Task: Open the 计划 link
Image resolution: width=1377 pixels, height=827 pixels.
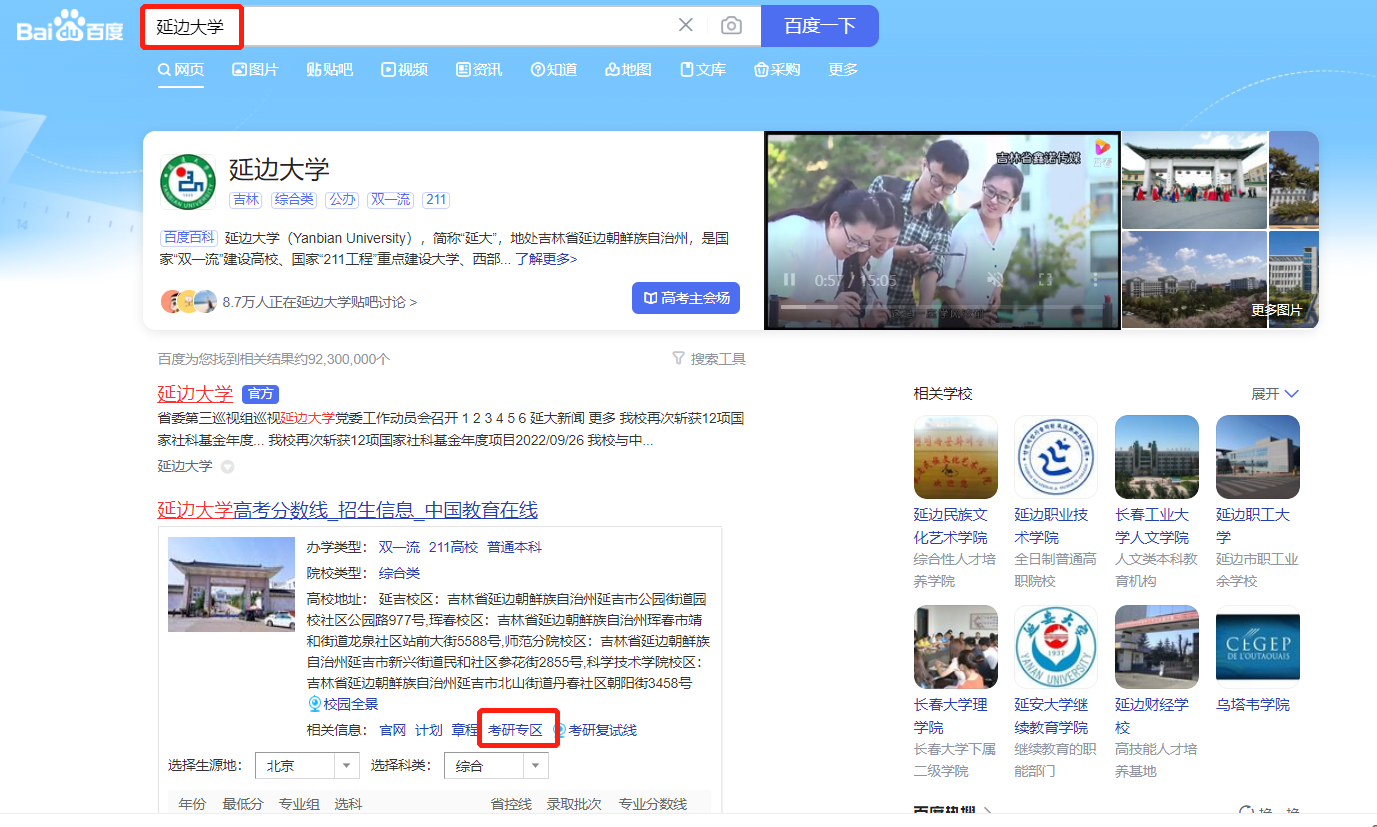Action: point(429,730)
